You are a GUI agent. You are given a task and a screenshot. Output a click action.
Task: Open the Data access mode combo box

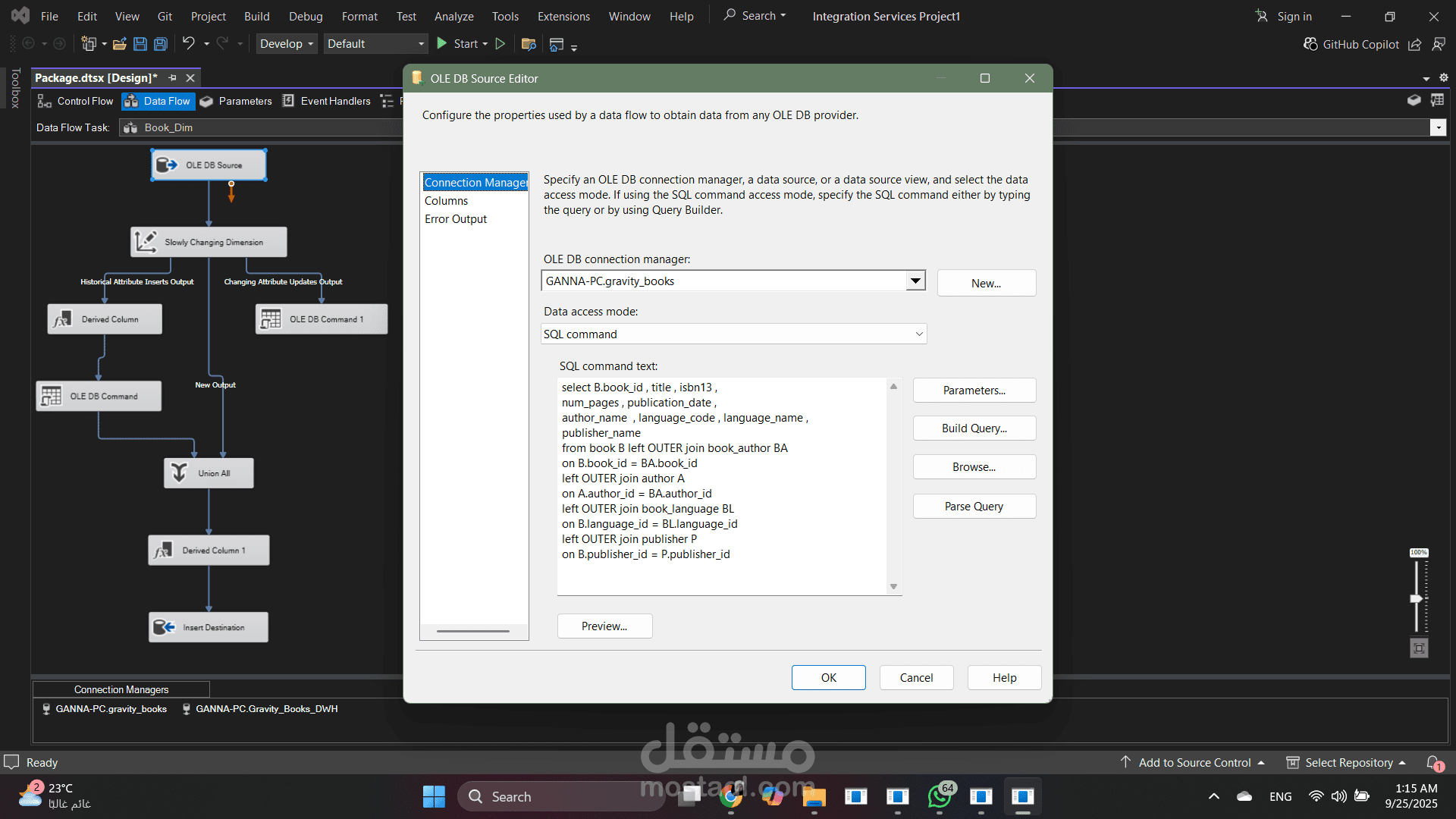coord(733,334)
